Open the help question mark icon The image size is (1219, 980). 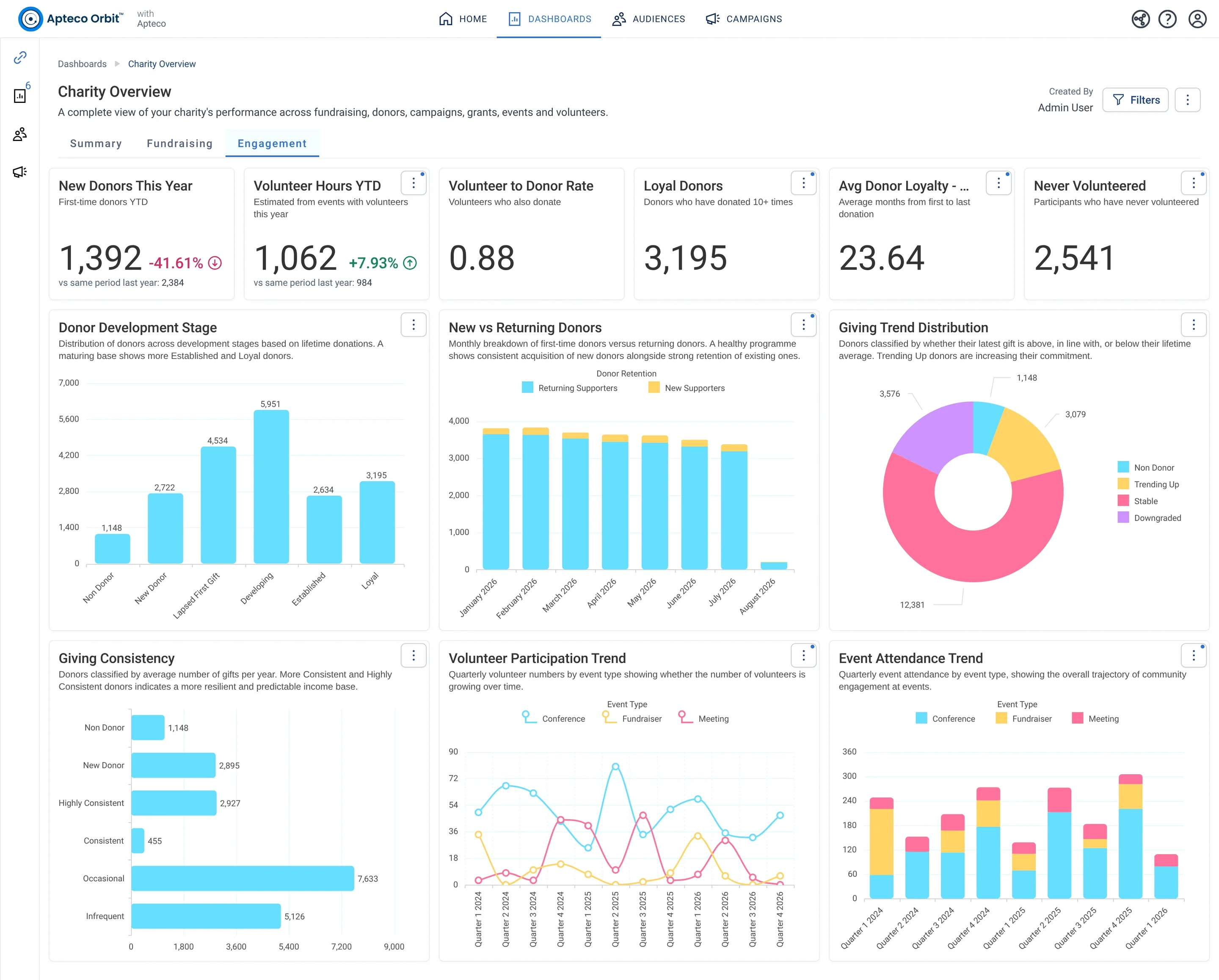(x=1167, y=19)
